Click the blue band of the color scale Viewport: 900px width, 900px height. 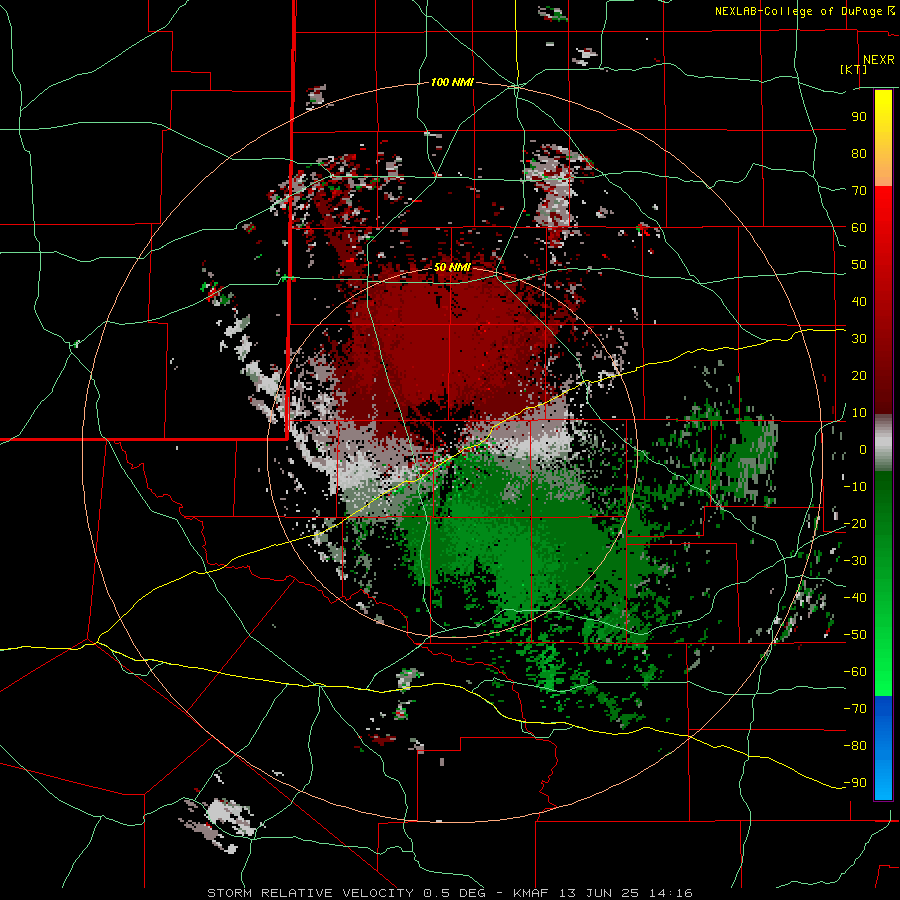883,748
